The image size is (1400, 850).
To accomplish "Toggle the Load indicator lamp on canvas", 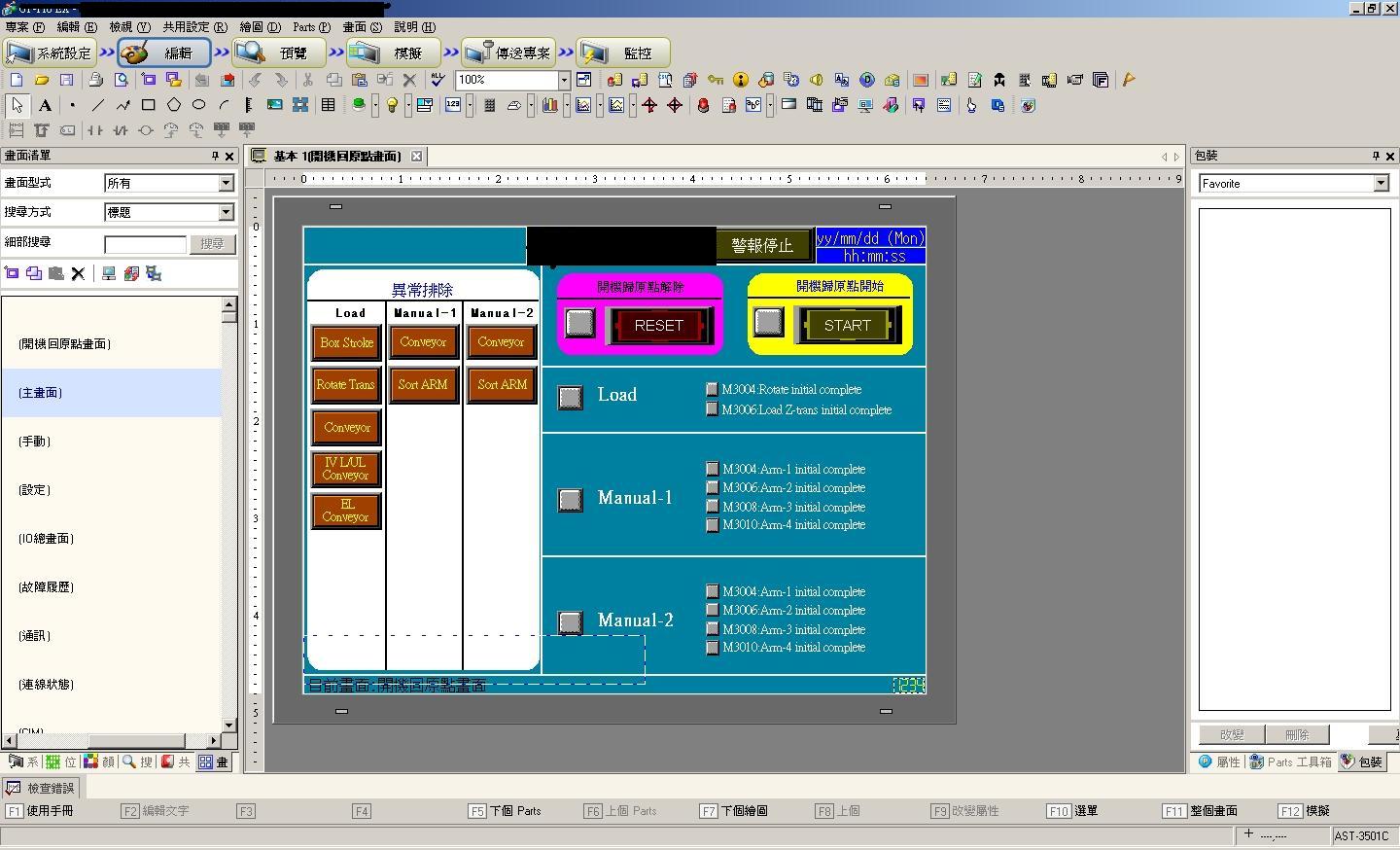I will click(571, 397).
